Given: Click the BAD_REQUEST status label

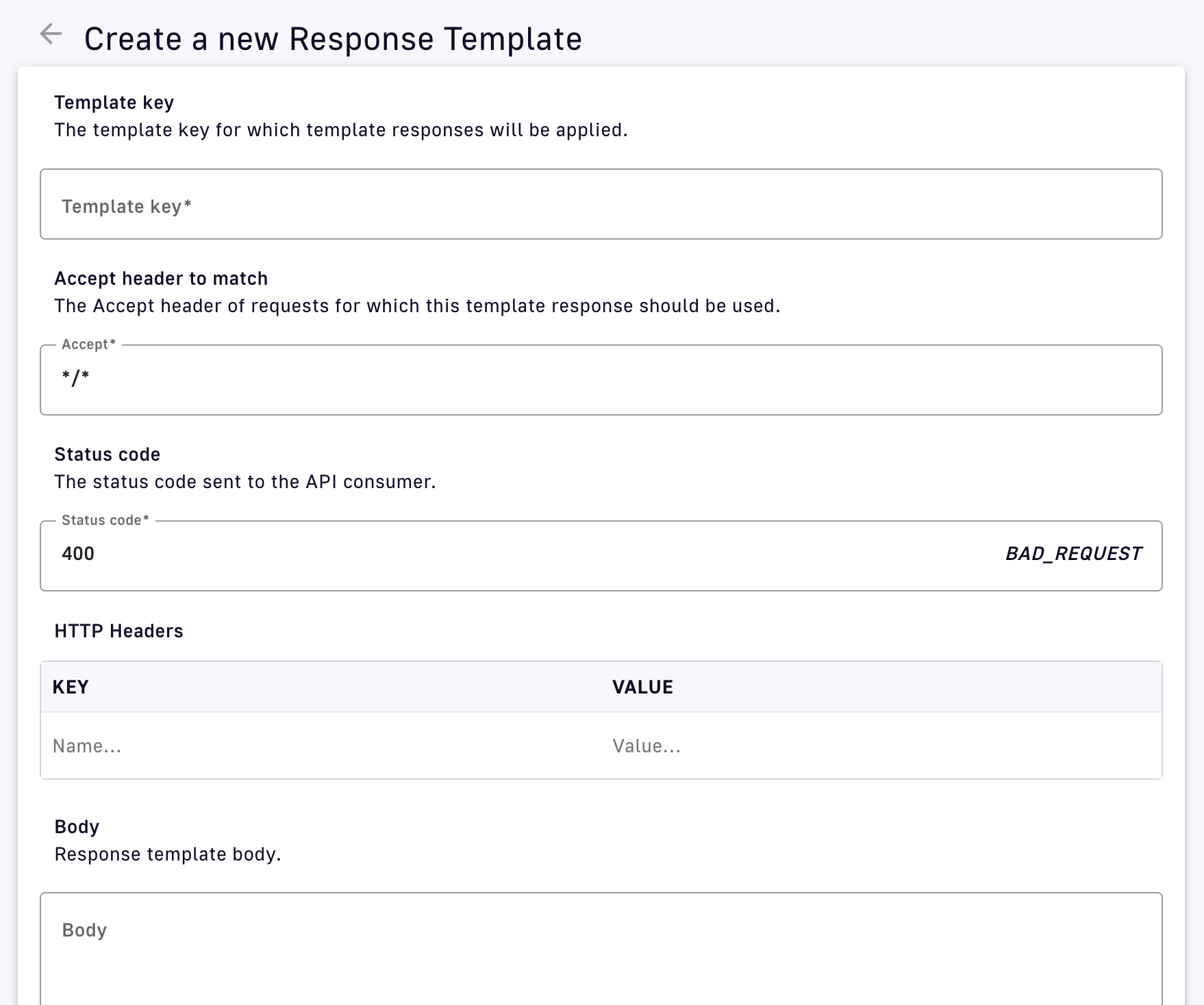Looking at the screenshot, I should pos(1073,554).
